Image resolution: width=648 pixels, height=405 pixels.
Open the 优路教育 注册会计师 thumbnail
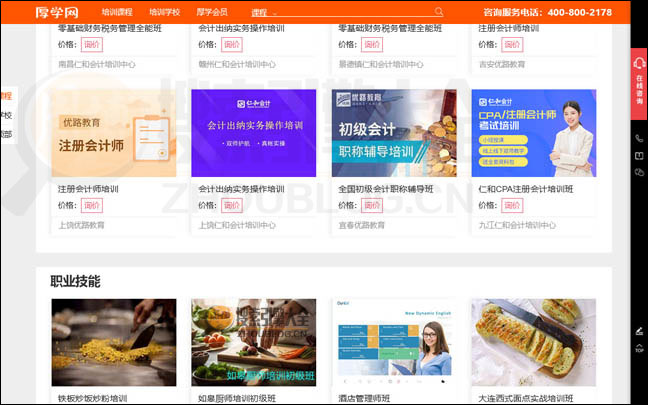tap(114, 133)
